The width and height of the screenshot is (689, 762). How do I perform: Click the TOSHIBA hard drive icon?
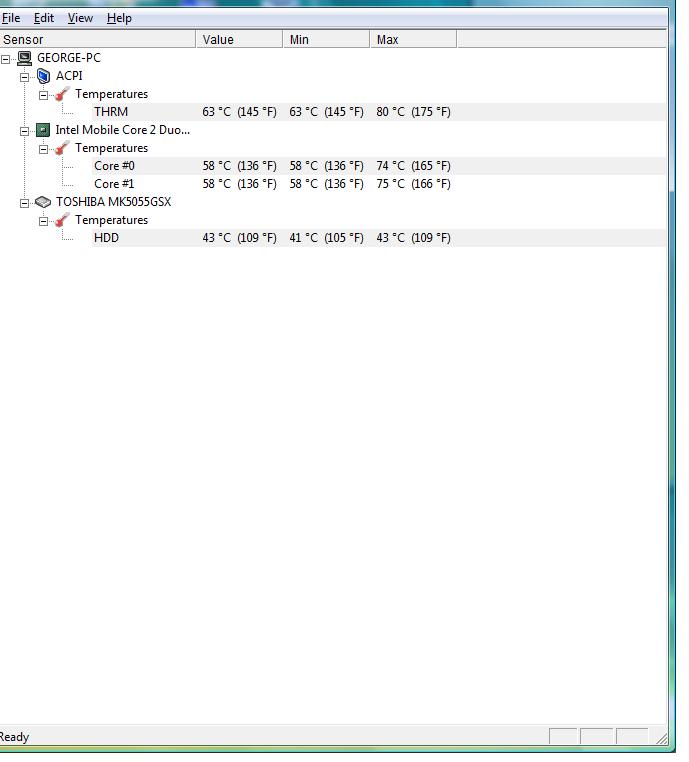[43, 202]
